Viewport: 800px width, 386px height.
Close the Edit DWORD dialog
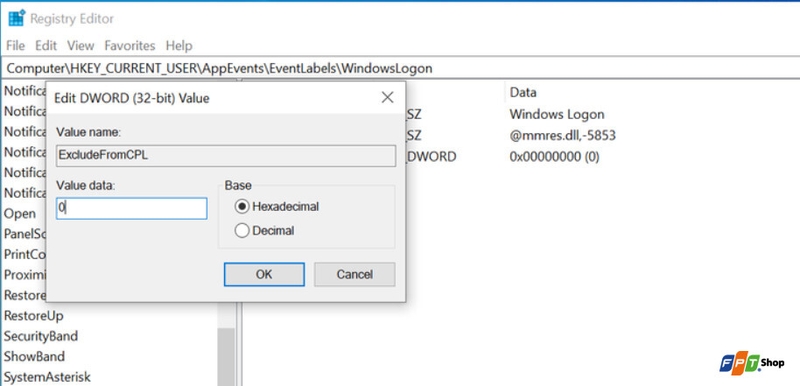coord(387,97)
